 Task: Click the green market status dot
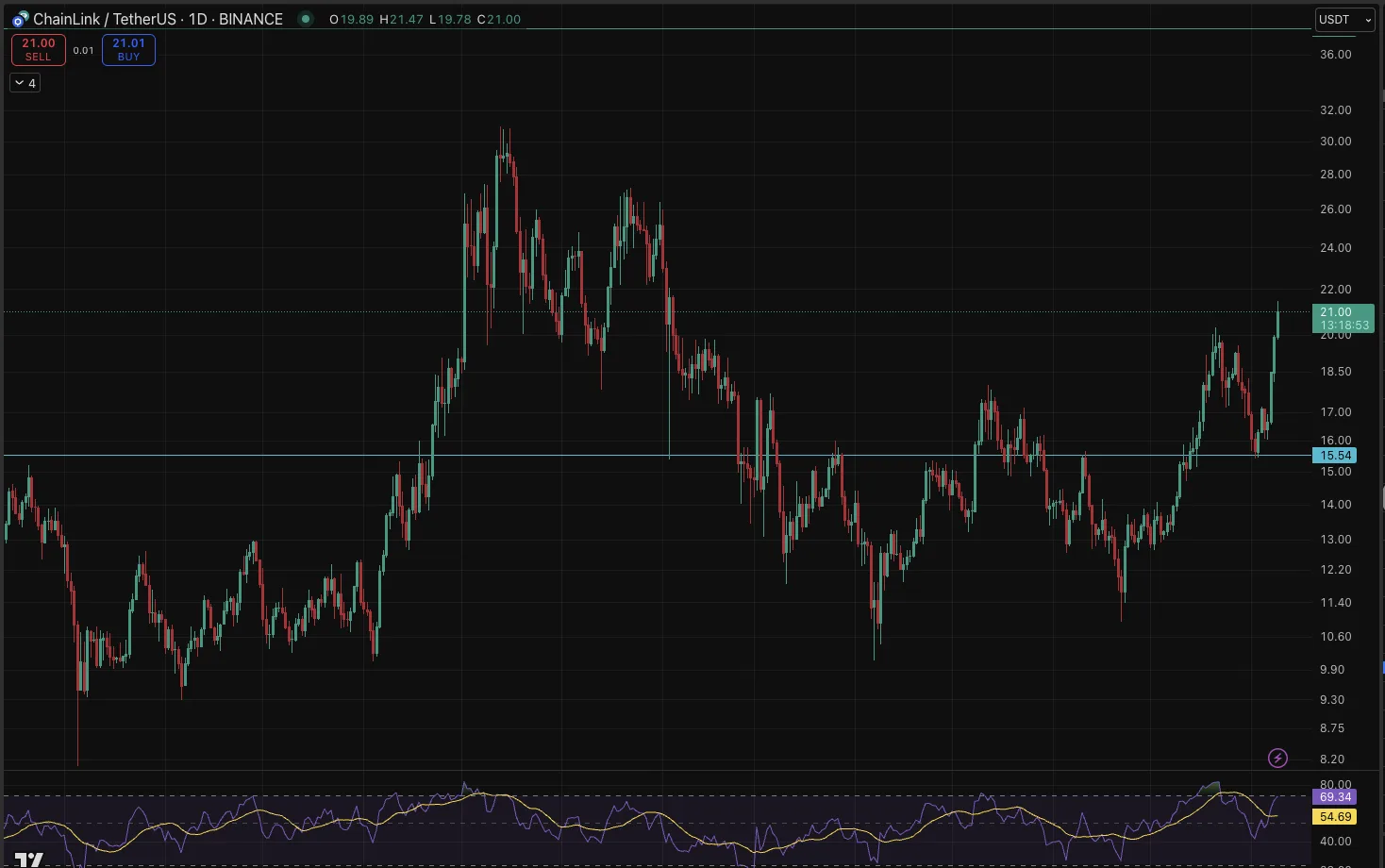pos(305,19)
